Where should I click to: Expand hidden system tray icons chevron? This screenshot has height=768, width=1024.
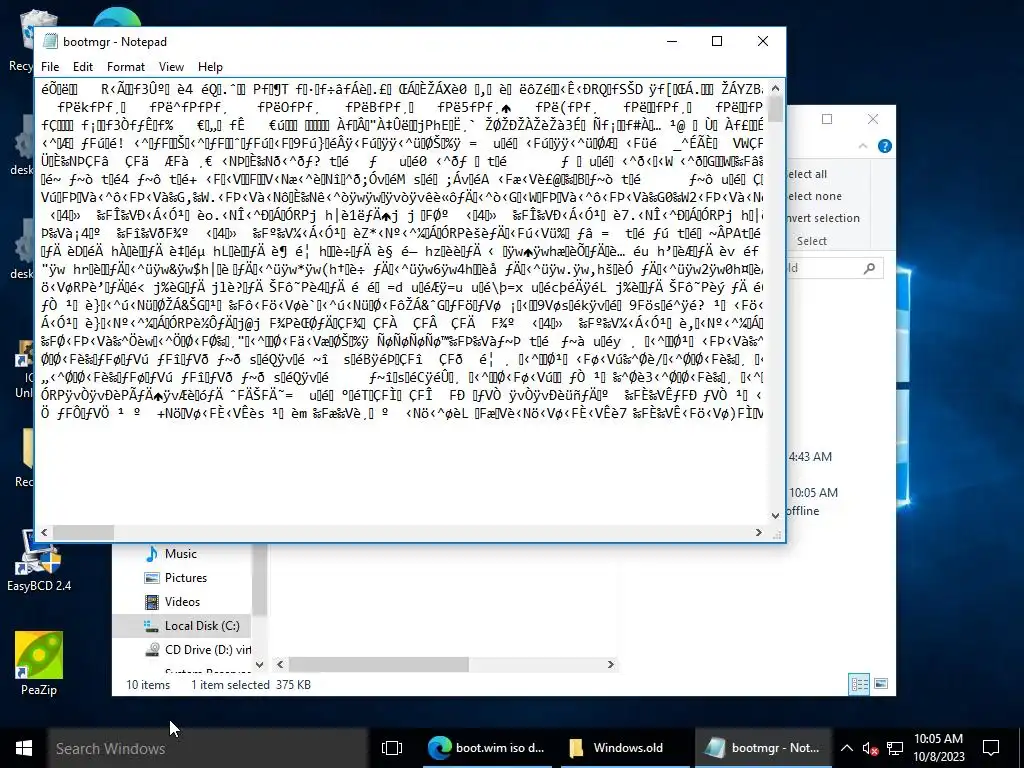tap(846, 748)
